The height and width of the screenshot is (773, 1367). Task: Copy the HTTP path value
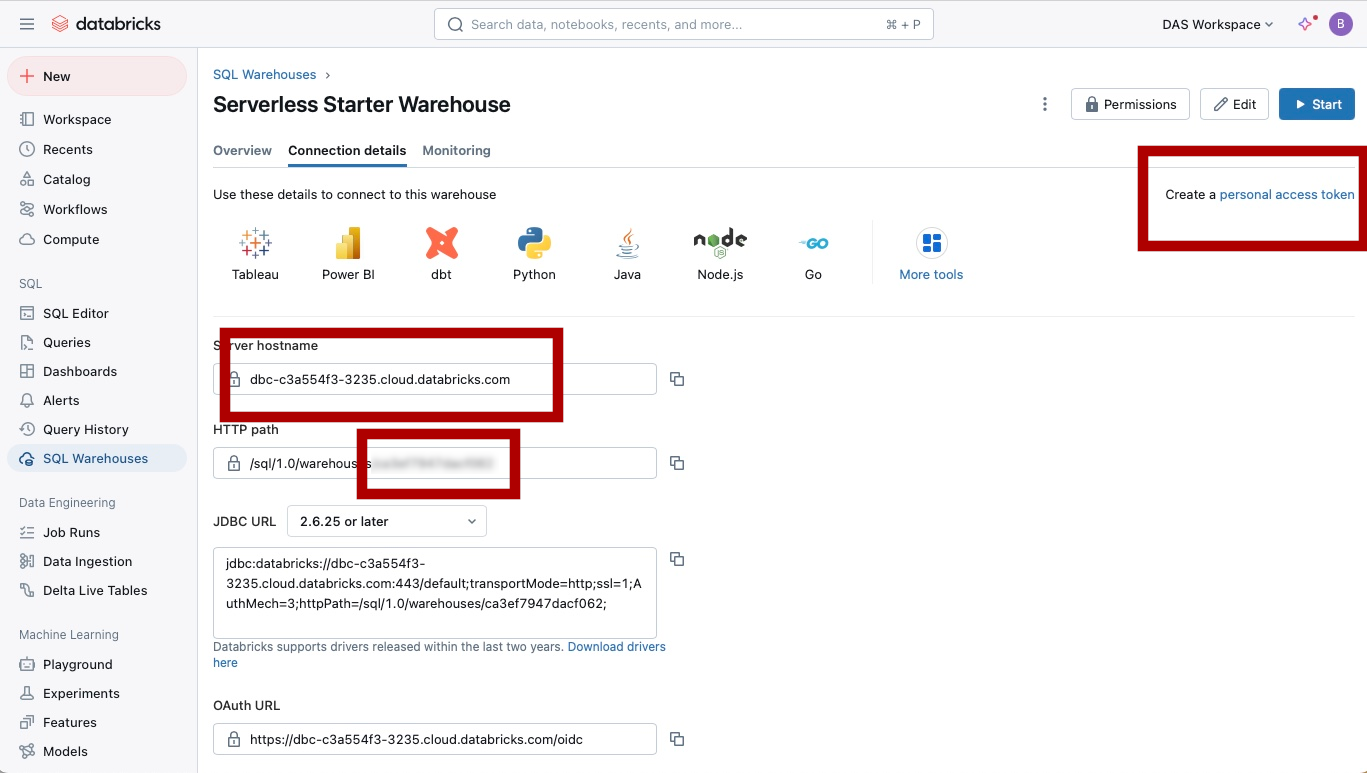[677, 463]
